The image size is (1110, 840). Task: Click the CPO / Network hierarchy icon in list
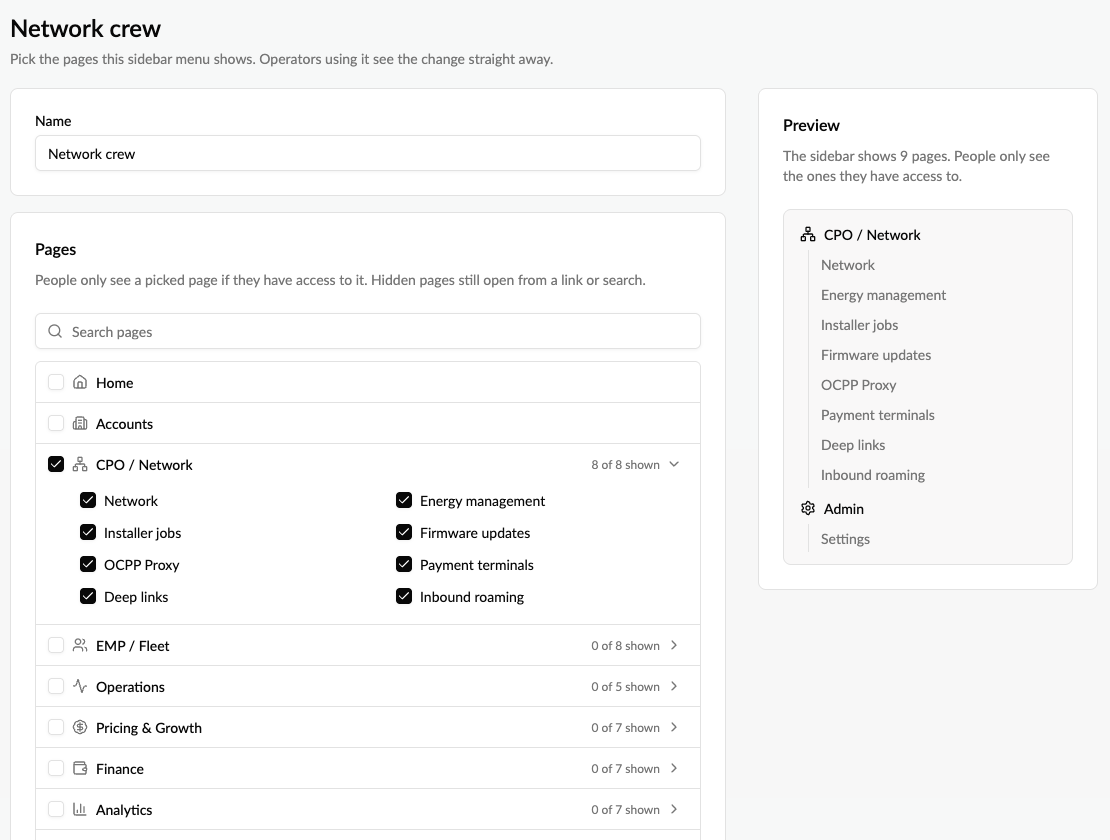tap(80, 464)
